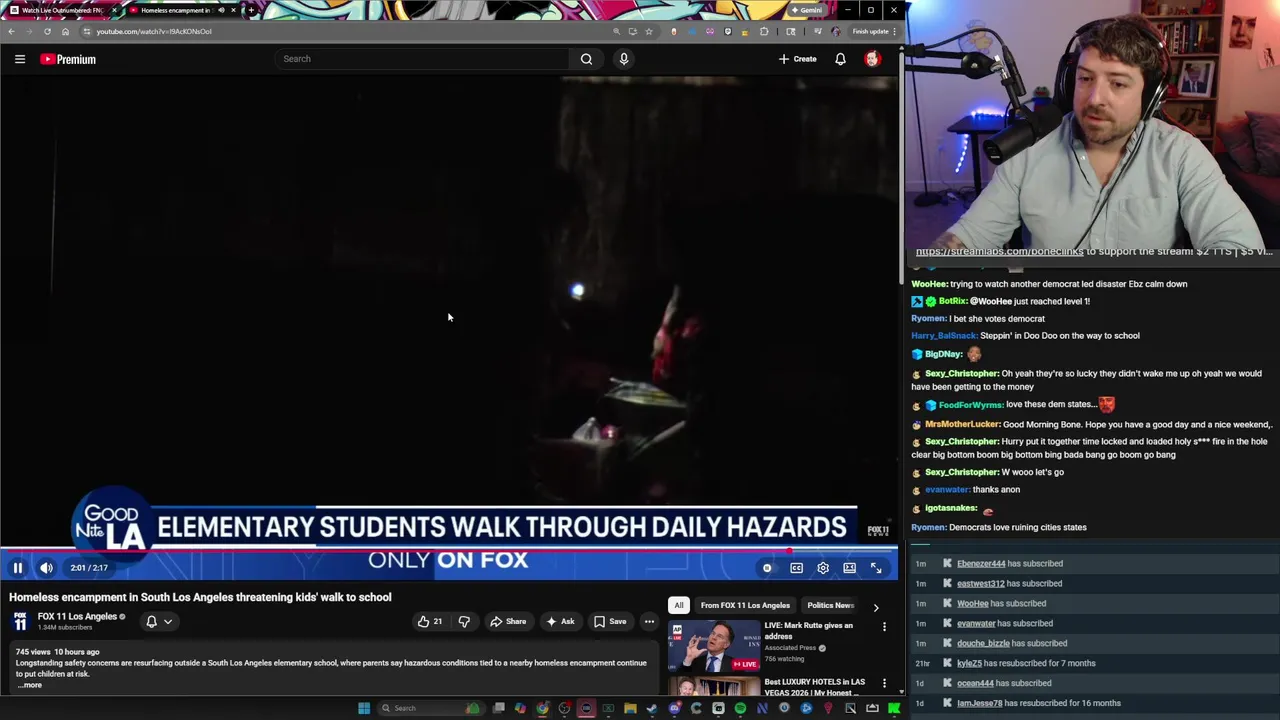Start voice search with the microphone
Image resolution: width=1280 pixels, height=720 pixels.
(624, 59)
